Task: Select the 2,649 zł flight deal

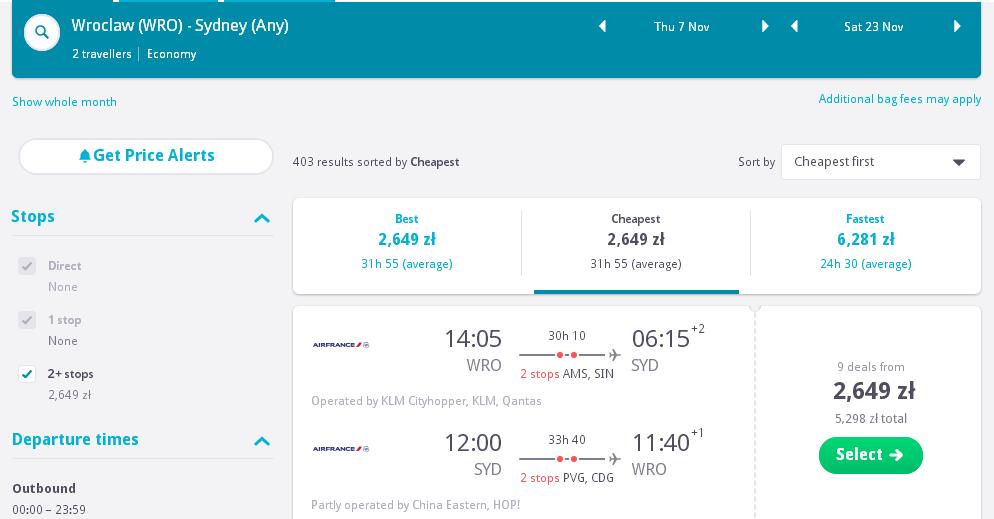Action: point(870,455)
